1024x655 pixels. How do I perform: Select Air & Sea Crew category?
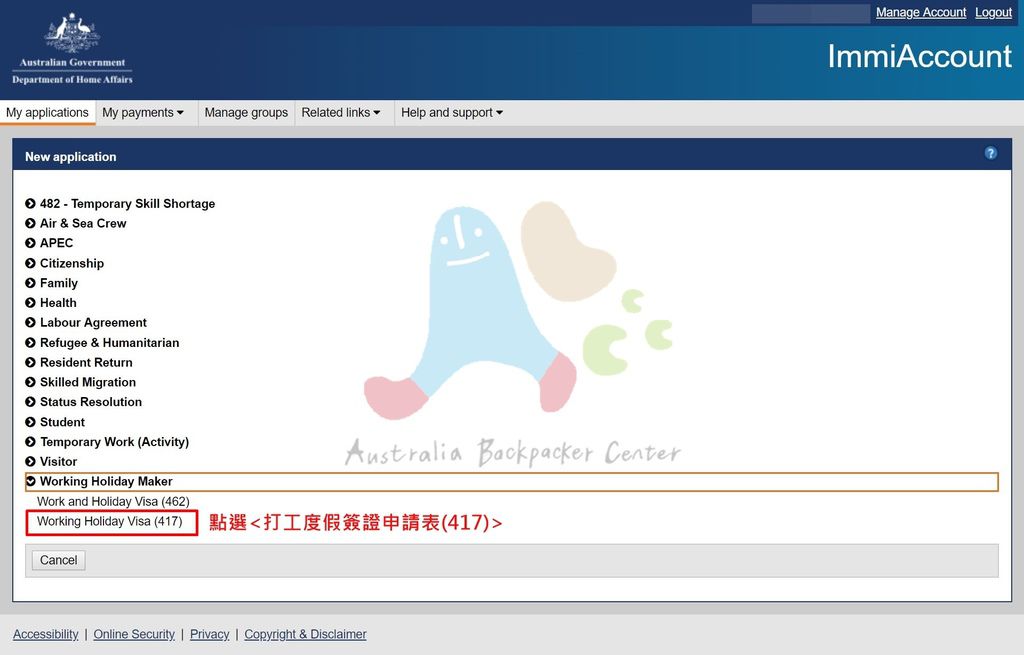click(x=83, y=223)
